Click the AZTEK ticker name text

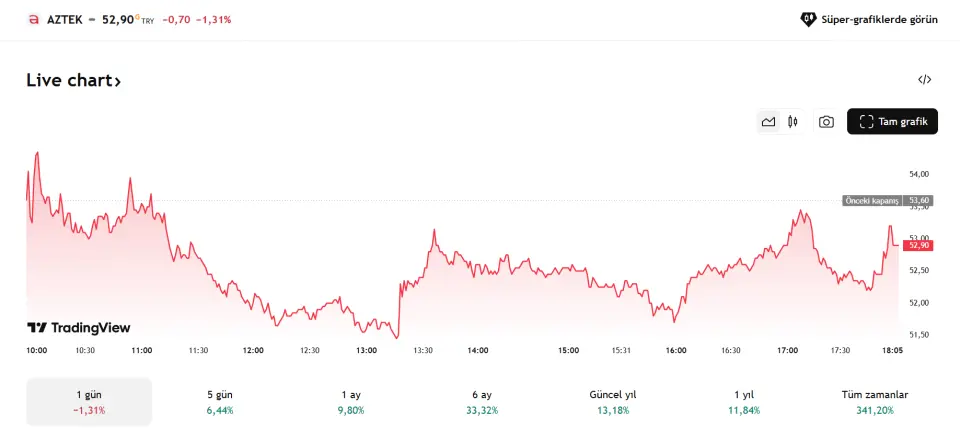[64, 19]
